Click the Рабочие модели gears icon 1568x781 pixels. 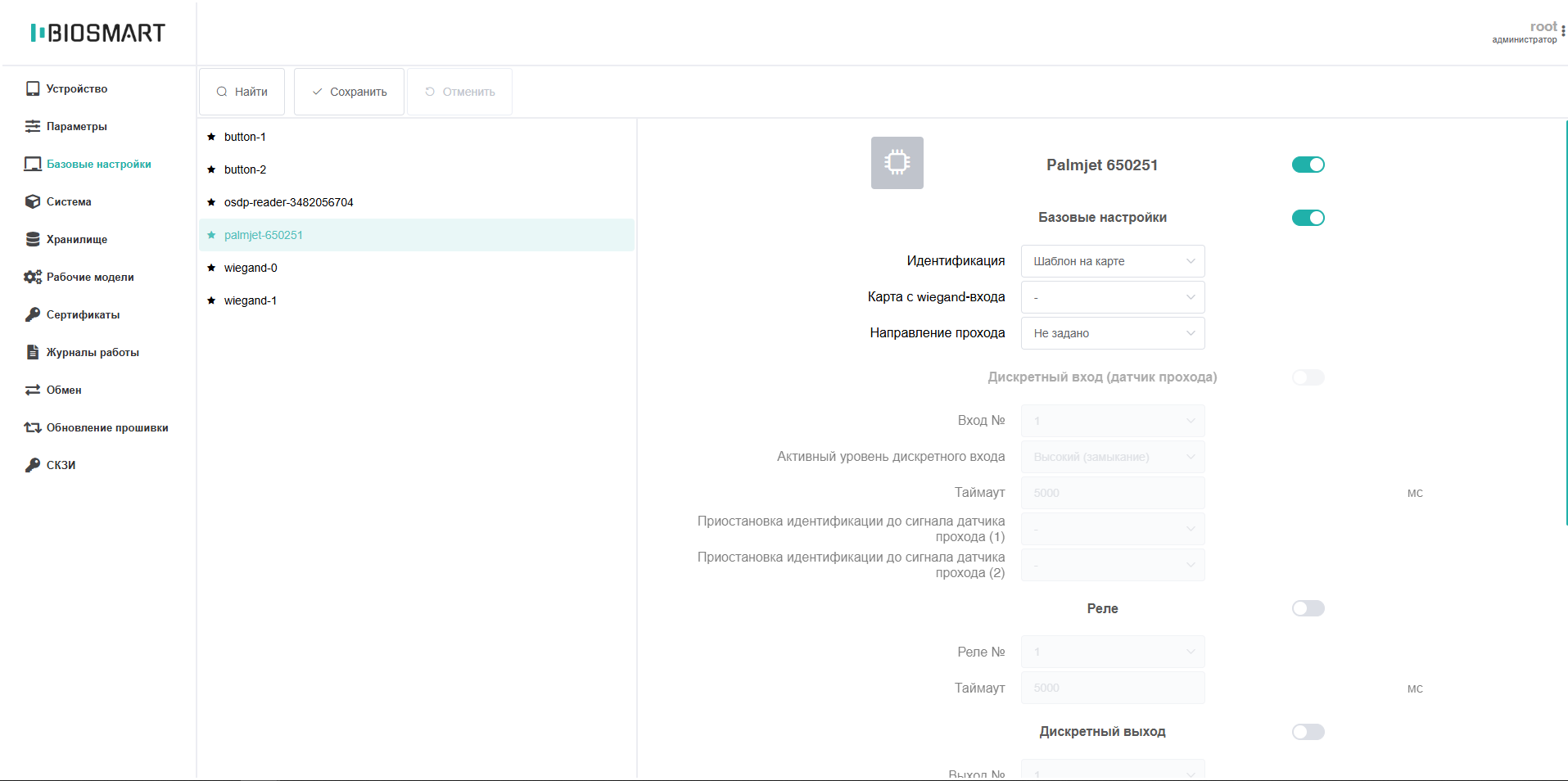pos(33,277)
